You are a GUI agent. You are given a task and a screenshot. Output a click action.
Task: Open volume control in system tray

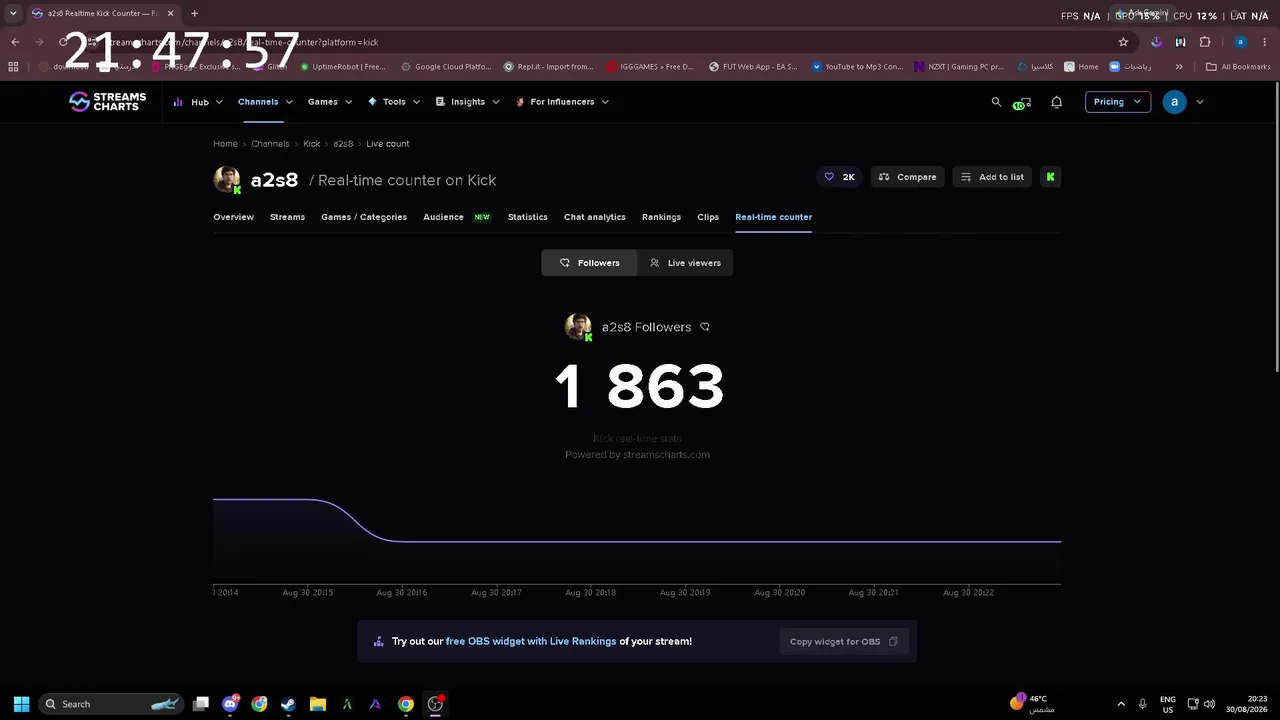[1209, 704]
